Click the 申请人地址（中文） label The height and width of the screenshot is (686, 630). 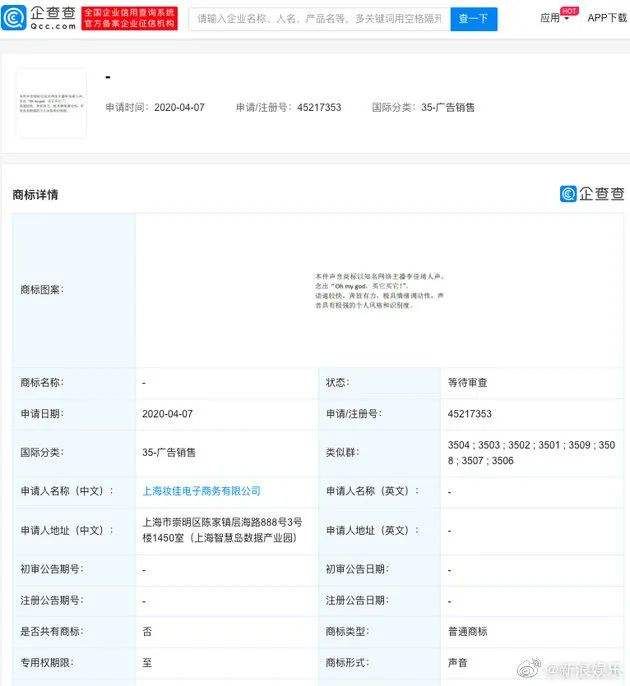66,530
